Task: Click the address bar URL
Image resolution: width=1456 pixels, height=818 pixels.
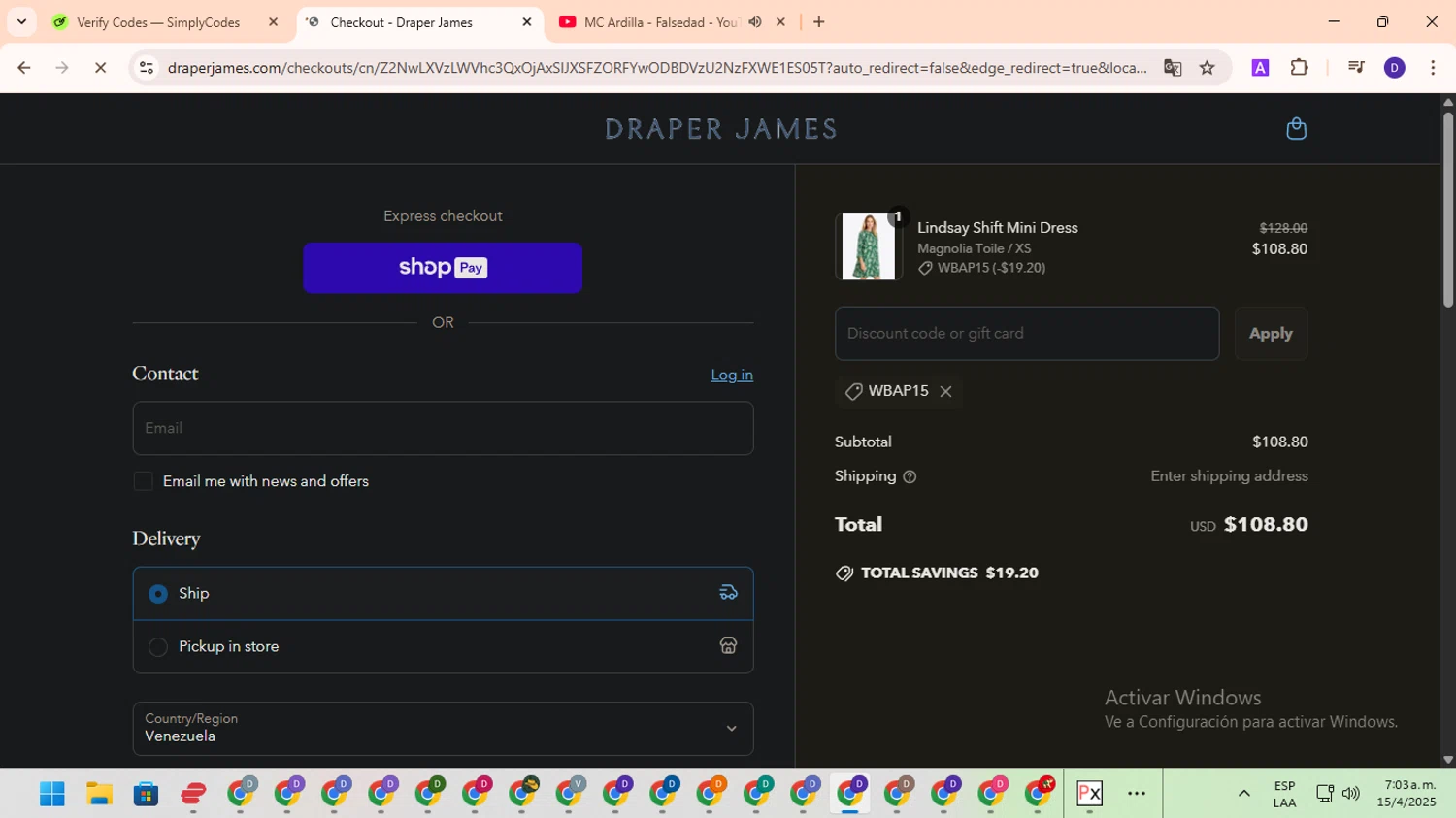Action: tap(657, 68)
